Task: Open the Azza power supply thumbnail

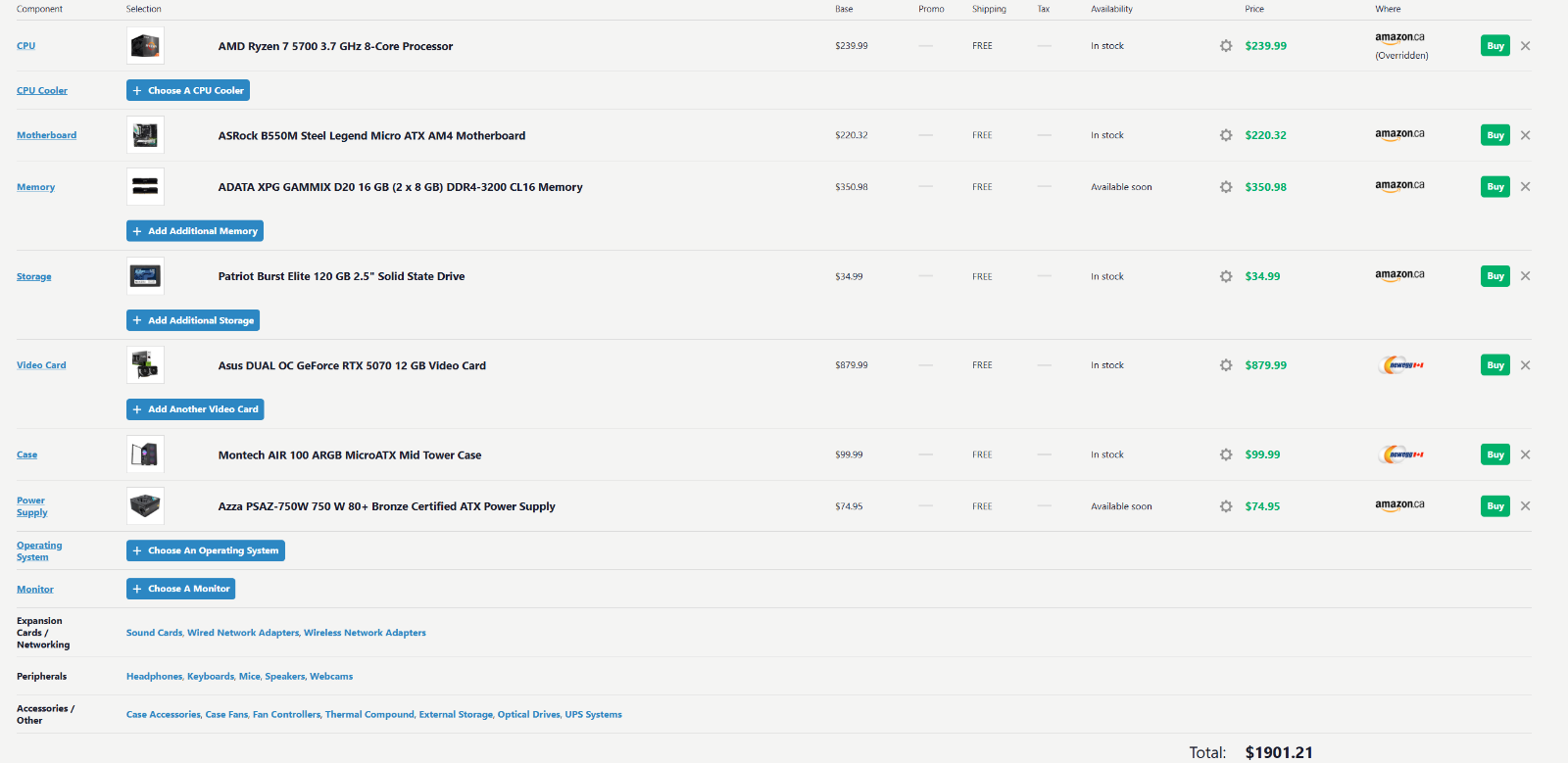Action: pos(145,506)
